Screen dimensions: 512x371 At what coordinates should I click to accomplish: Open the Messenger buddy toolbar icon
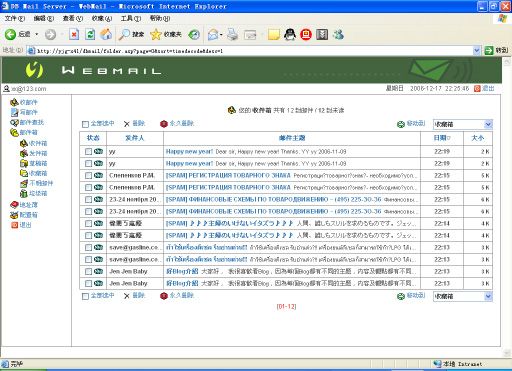pos(338,34)
